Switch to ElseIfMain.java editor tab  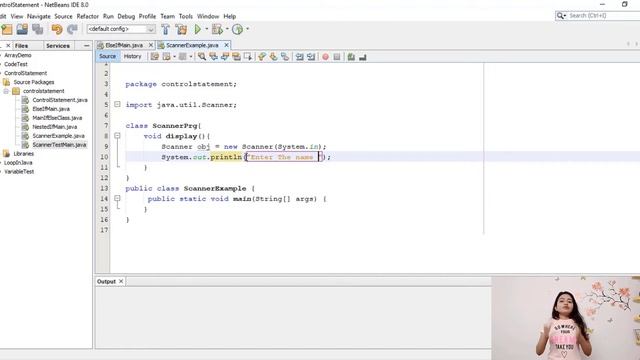pyautogui.click(x=124, y=45)
